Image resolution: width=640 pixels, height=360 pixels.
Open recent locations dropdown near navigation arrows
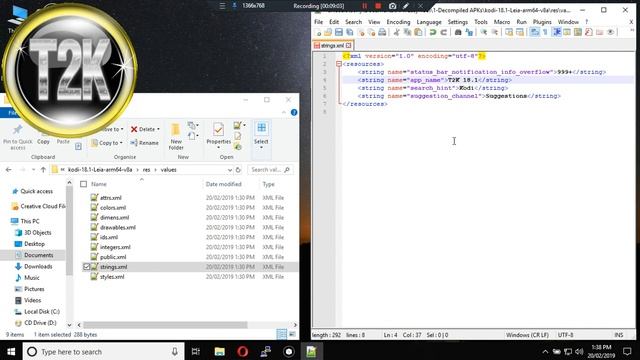pyautogui.click(x=33, y=169)
